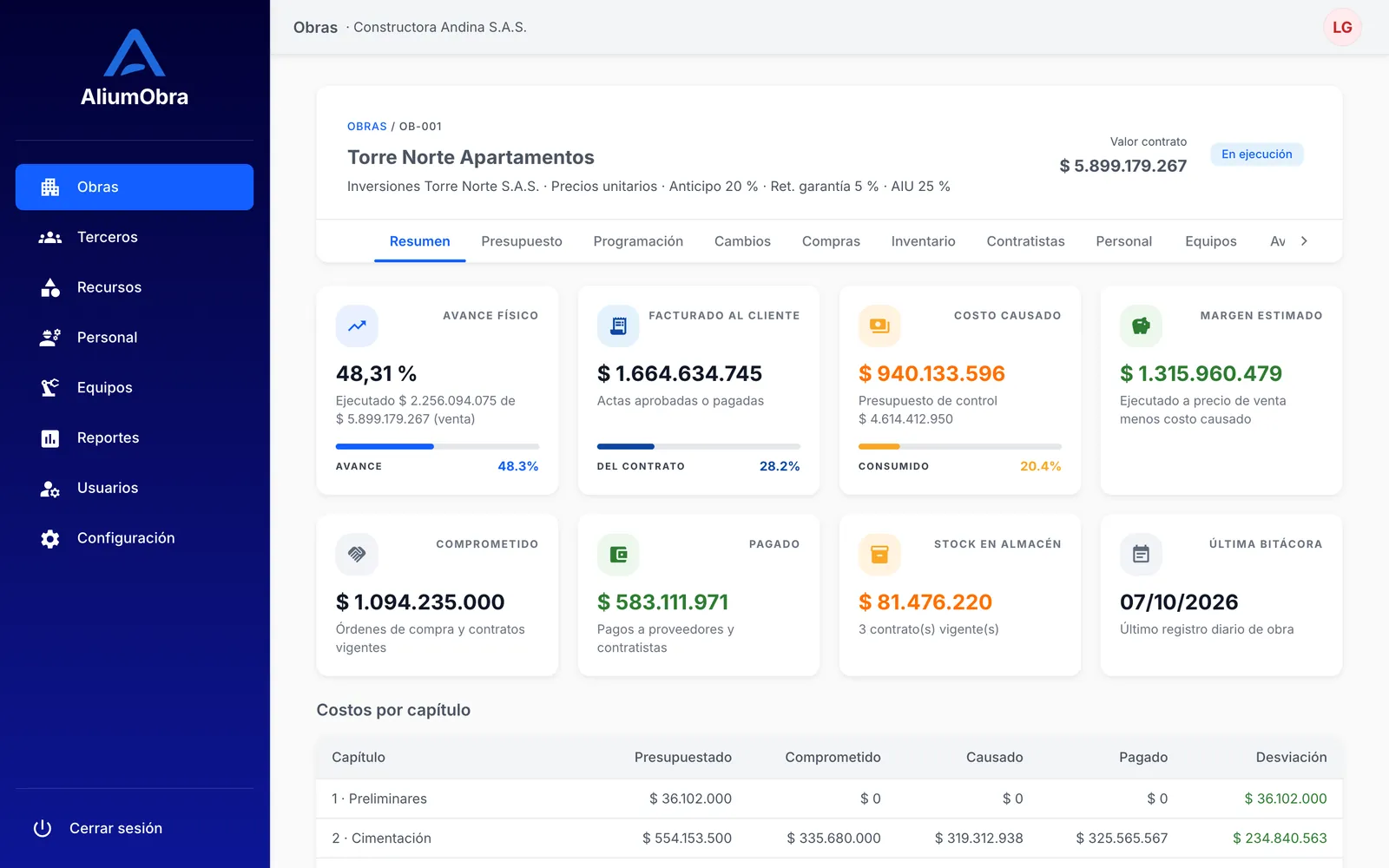This screenshot has height=868, width=1389.
Task: Follow the OBRAS breadcrumb link
Action: (367, 127)
